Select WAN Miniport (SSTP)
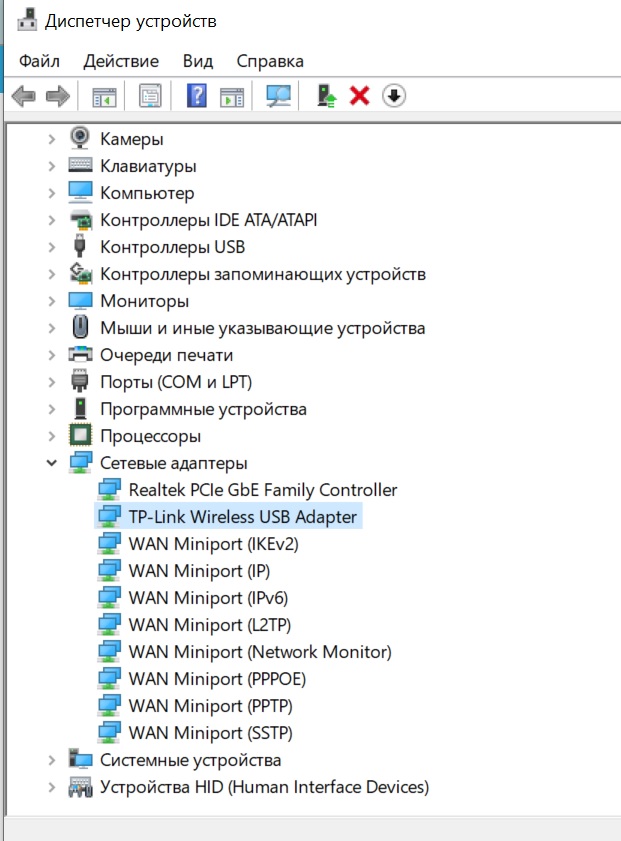This screenshot has width=621, height=841. [210, 733]
